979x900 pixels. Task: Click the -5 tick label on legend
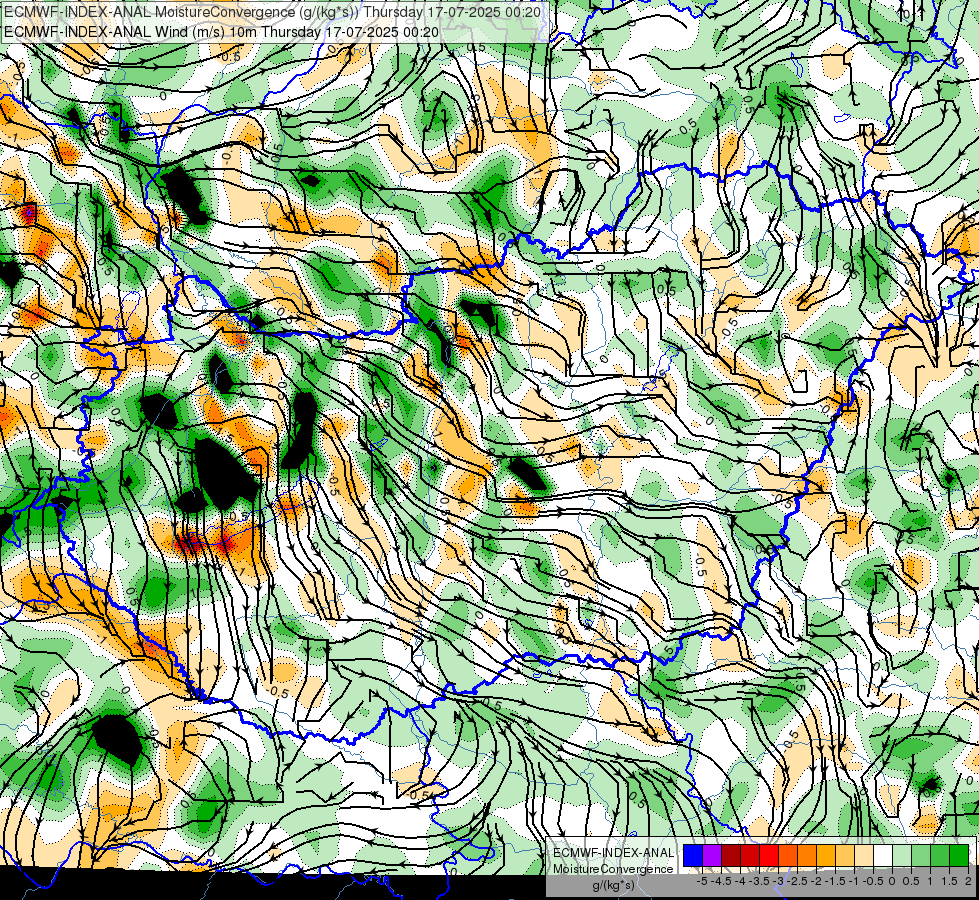click(x=702, y=881)
